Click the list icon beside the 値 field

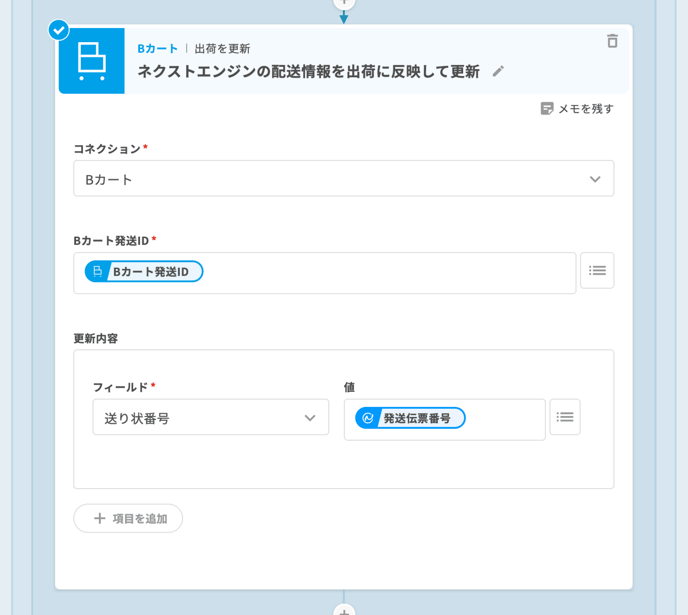click(565, 417)
